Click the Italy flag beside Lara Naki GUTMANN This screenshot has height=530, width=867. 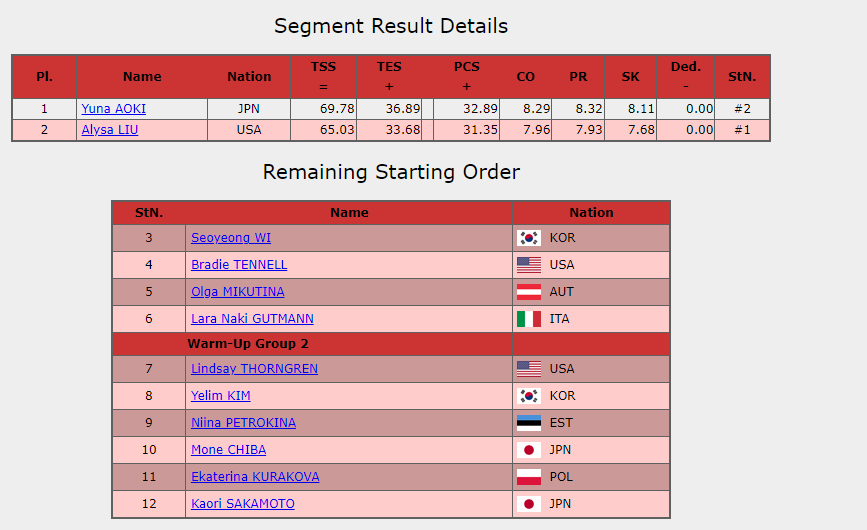point(529,319)
